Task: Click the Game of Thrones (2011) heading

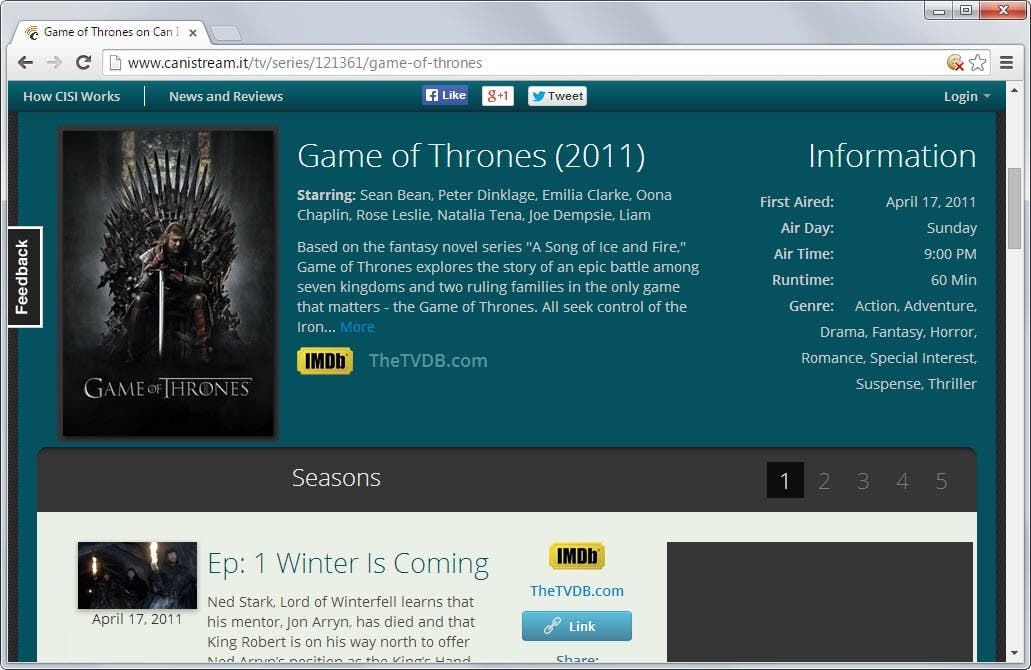Action: pyautogui.click(x=471, y=156)
